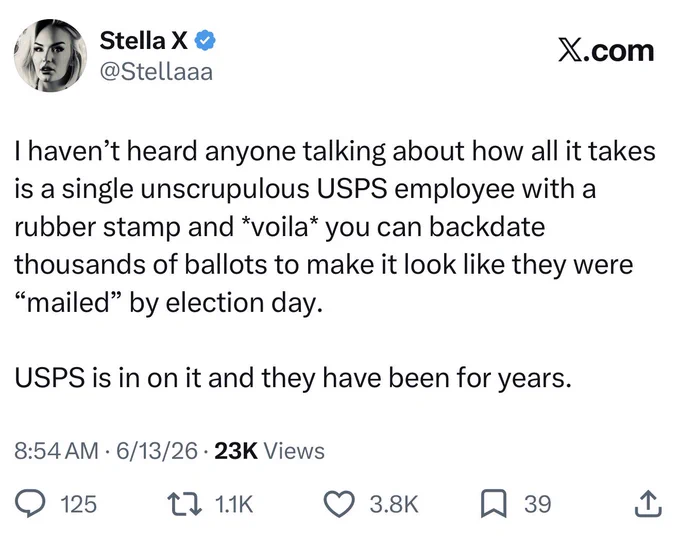Click the 39 bookmarks count

click(x=538, y=504)
